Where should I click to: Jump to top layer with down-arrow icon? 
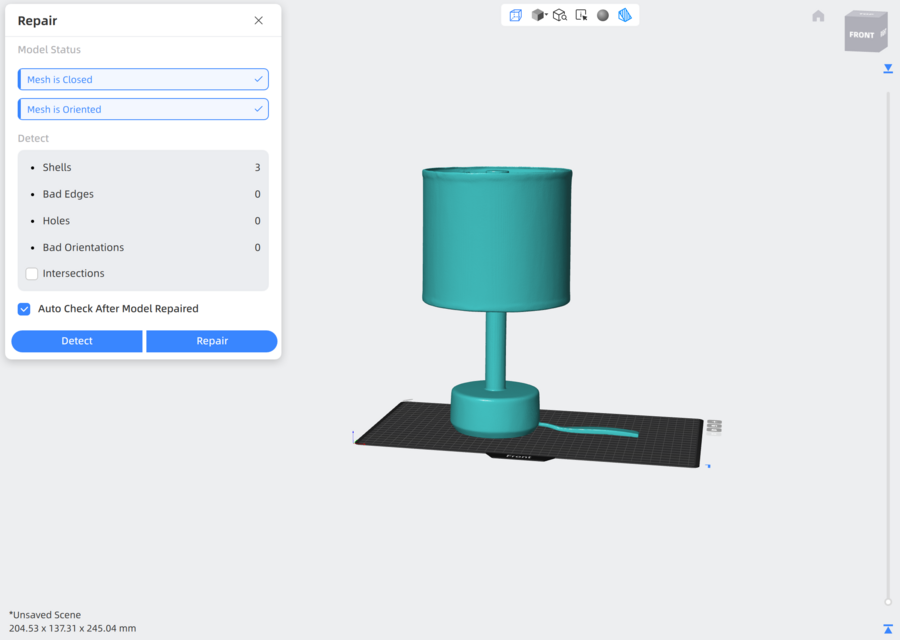(888, 69)
